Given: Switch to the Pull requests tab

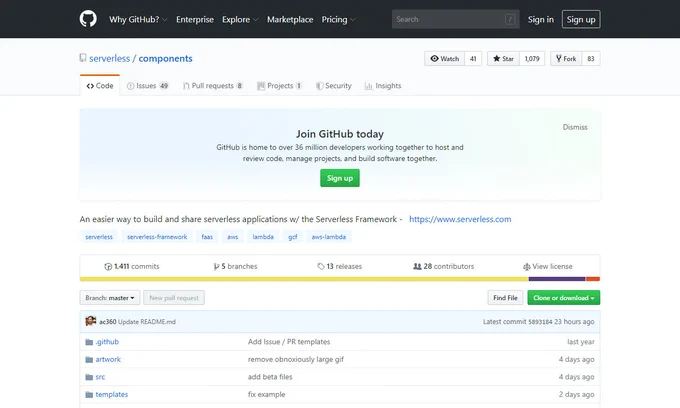Looking at the screenshot, I should pos(213,86).
